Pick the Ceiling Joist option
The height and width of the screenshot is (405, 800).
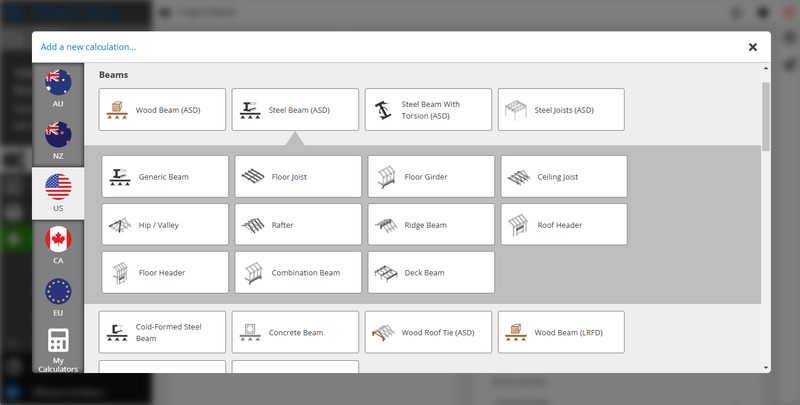point(564,176)
